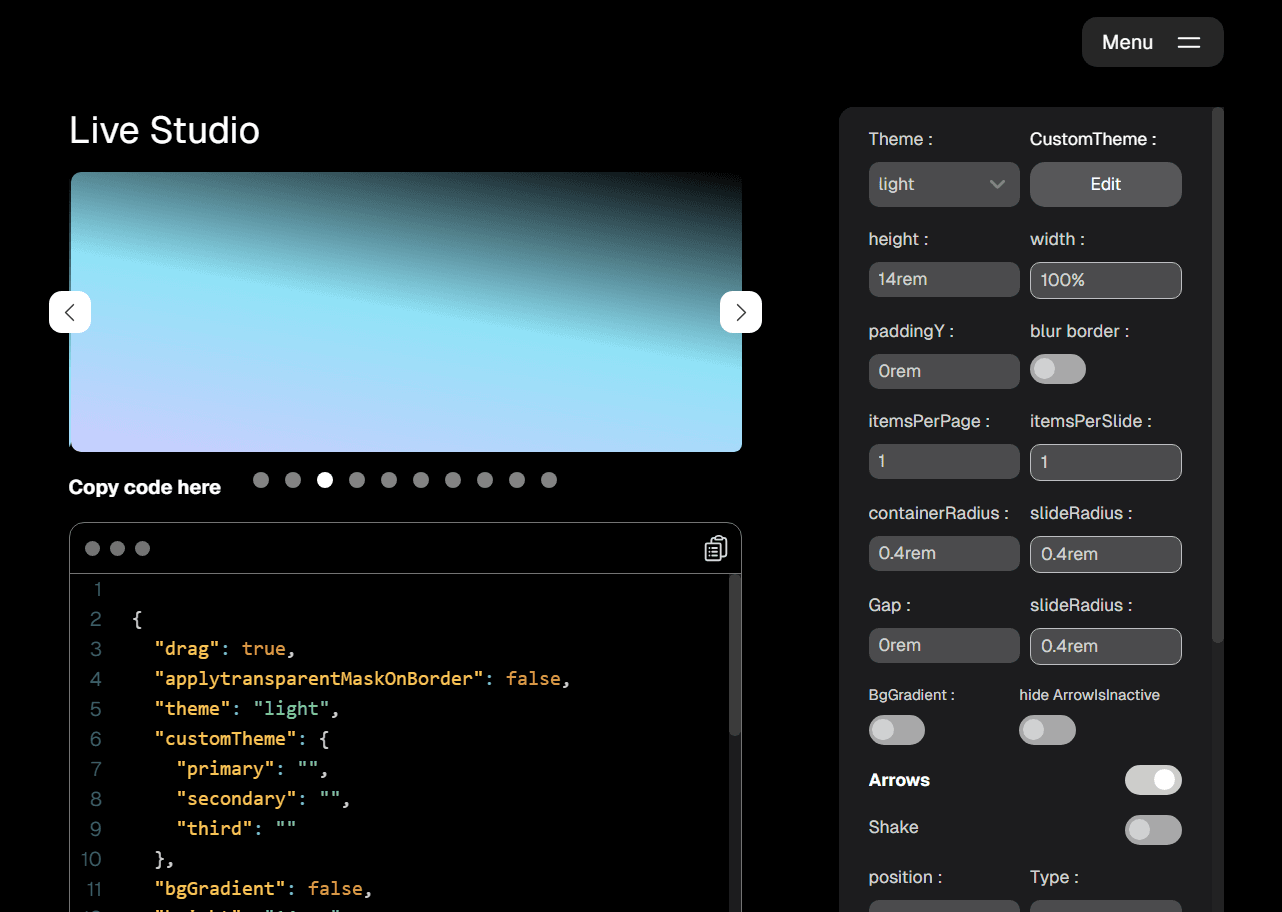1282x912 pixels.
Task: Click the previous slide arrow
Action: [x=70, y=312]
